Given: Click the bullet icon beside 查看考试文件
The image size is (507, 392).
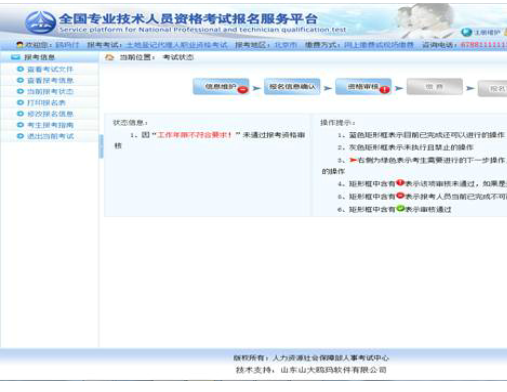Looking at the screenshot, I should 20,69.
